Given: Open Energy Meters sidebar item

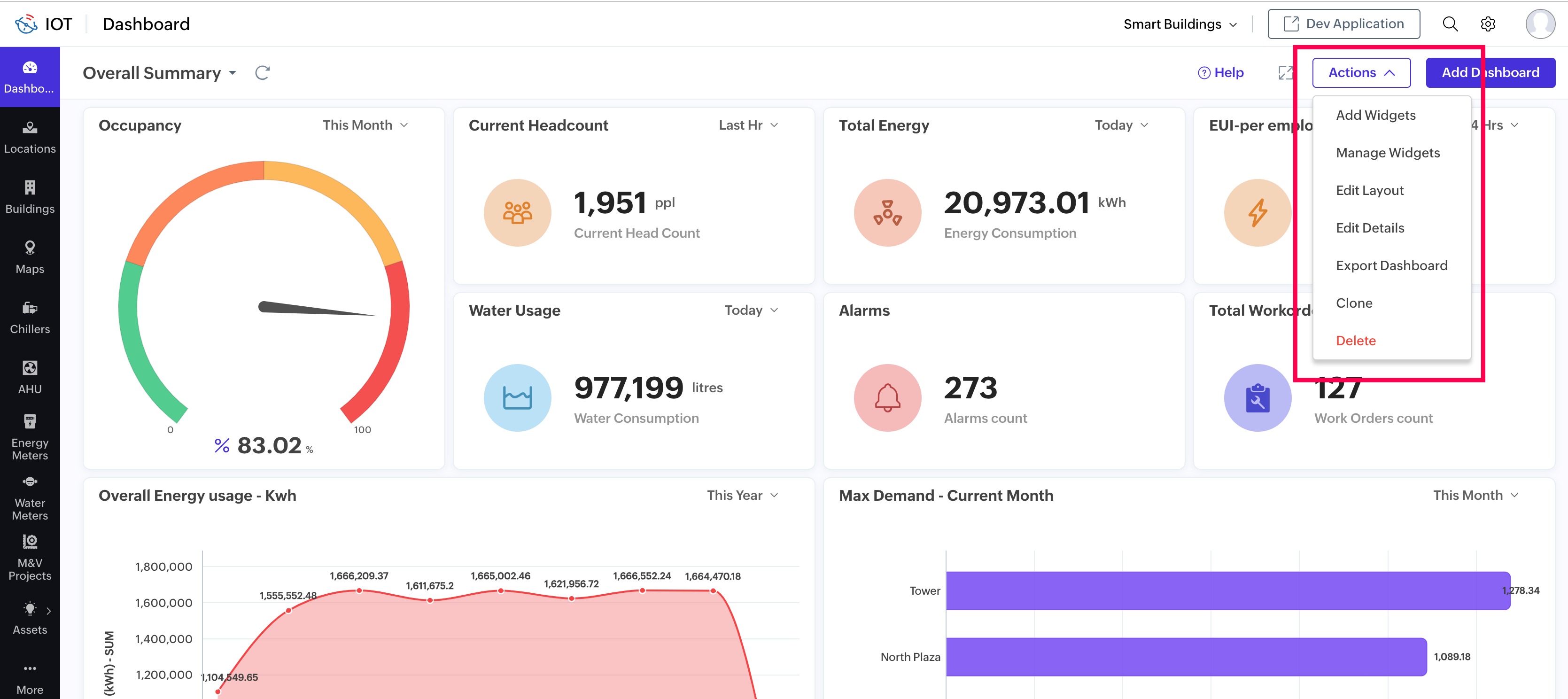Looking at the screenshot, I should click(29, 436).
